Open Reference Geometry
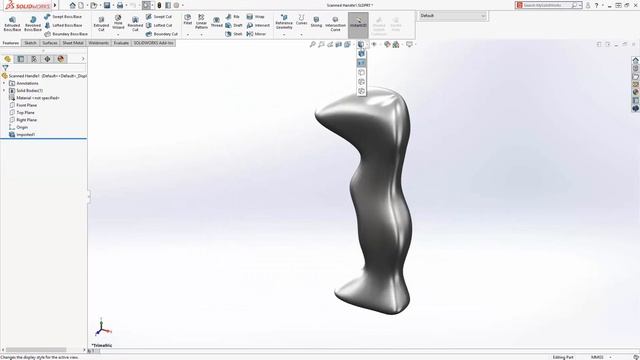This screenshot has height=360, width=640. (x=284, y=22)
